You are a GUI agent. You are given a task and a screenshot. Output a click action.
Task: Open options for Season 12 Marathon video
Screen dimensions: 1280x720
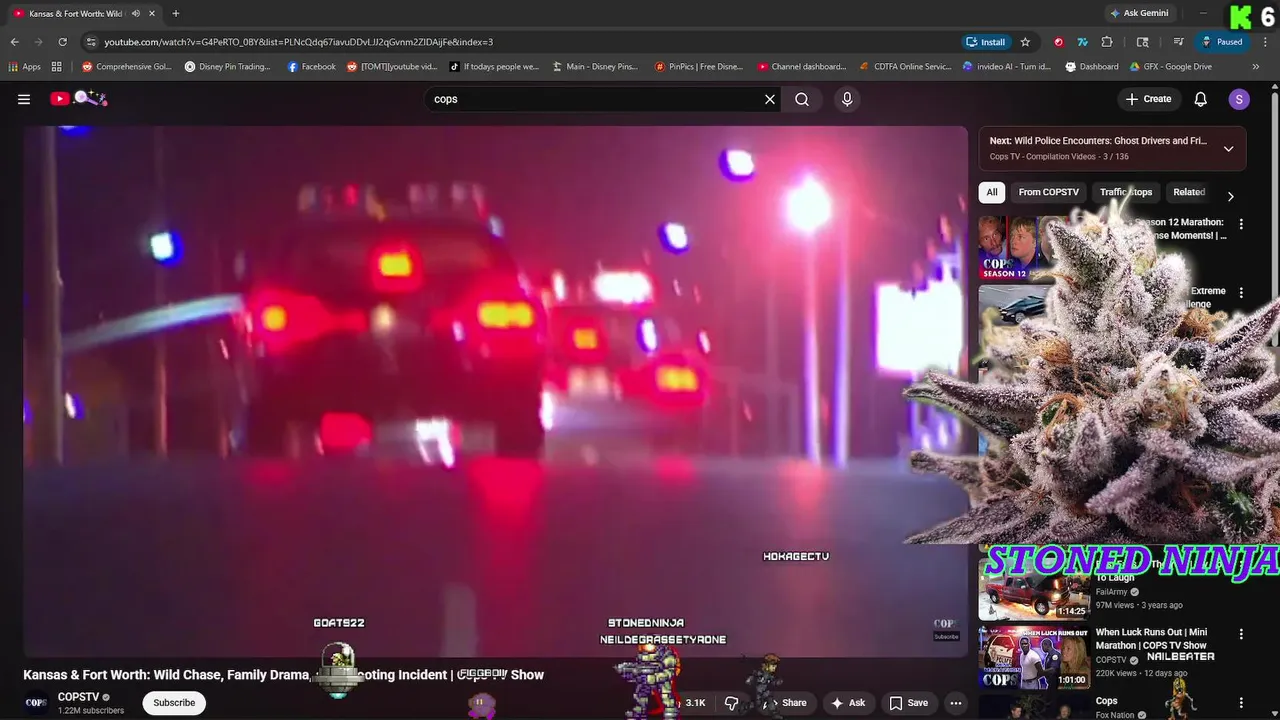click(1241, 224)
